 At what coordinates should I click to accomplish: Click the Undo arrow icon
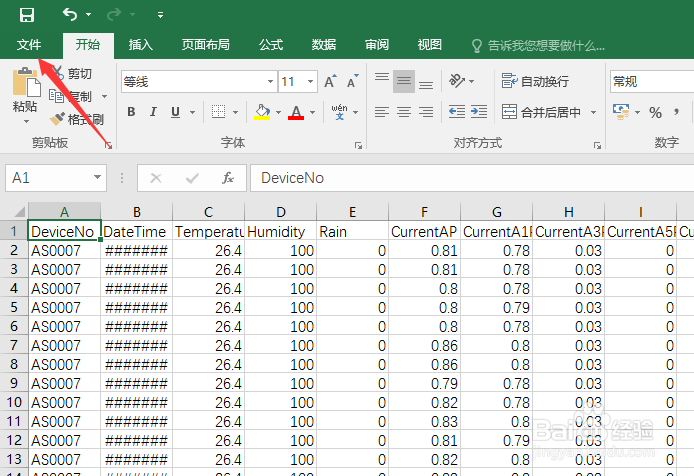click(x=70, y=15)
